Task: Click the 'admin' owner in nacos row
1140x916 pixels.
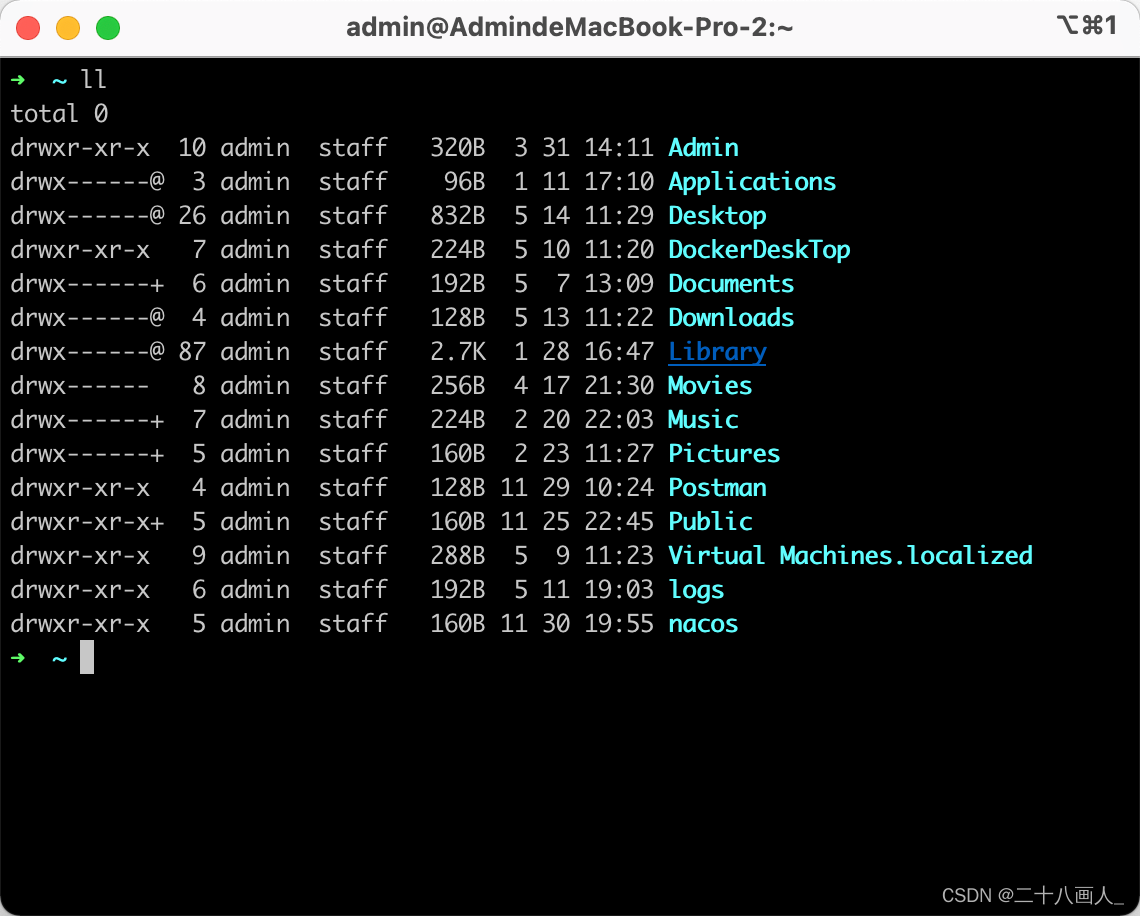Action: 255,624
